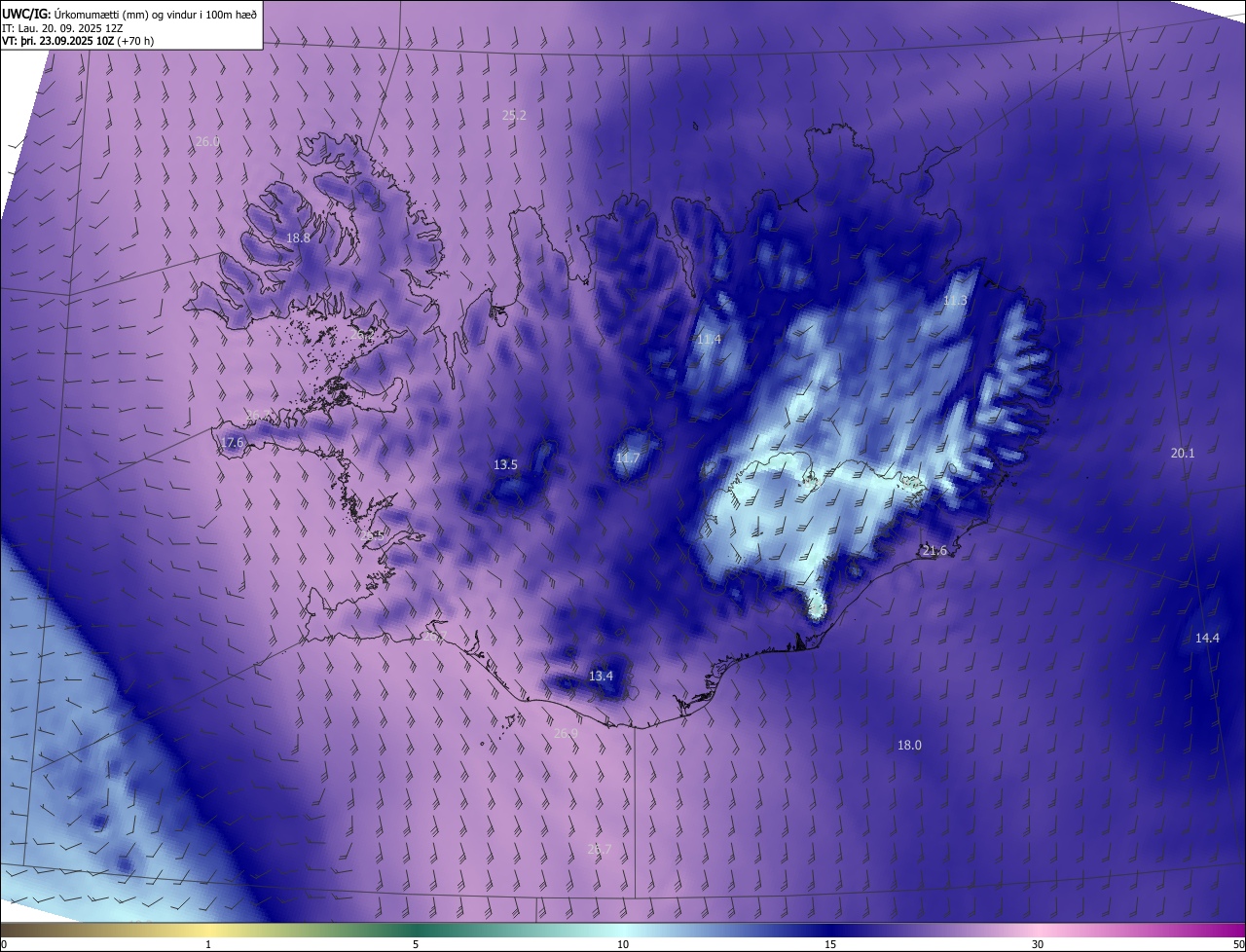Click the 25.2 value label
Image resolution: width=1246 pixels, height=952 pixels.
pyautogui.click(x=514, y=115)
